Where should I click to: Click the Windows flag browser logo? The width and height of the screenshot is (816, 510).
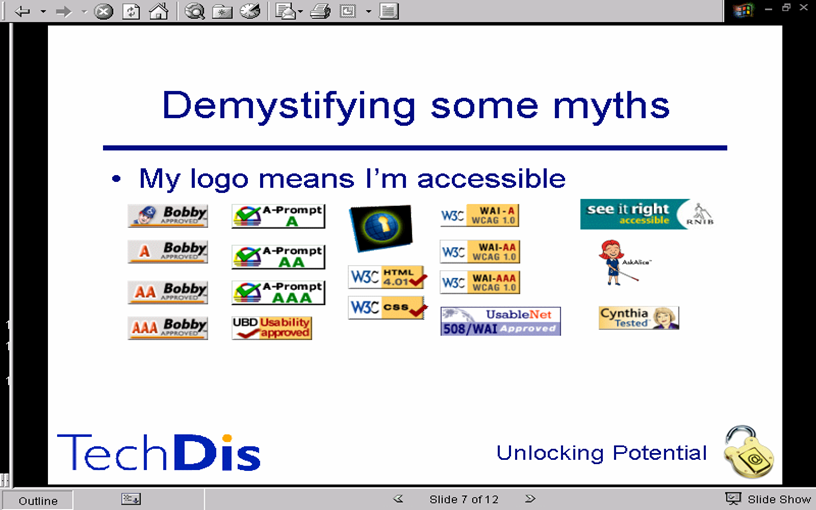[x=743, y=10]
